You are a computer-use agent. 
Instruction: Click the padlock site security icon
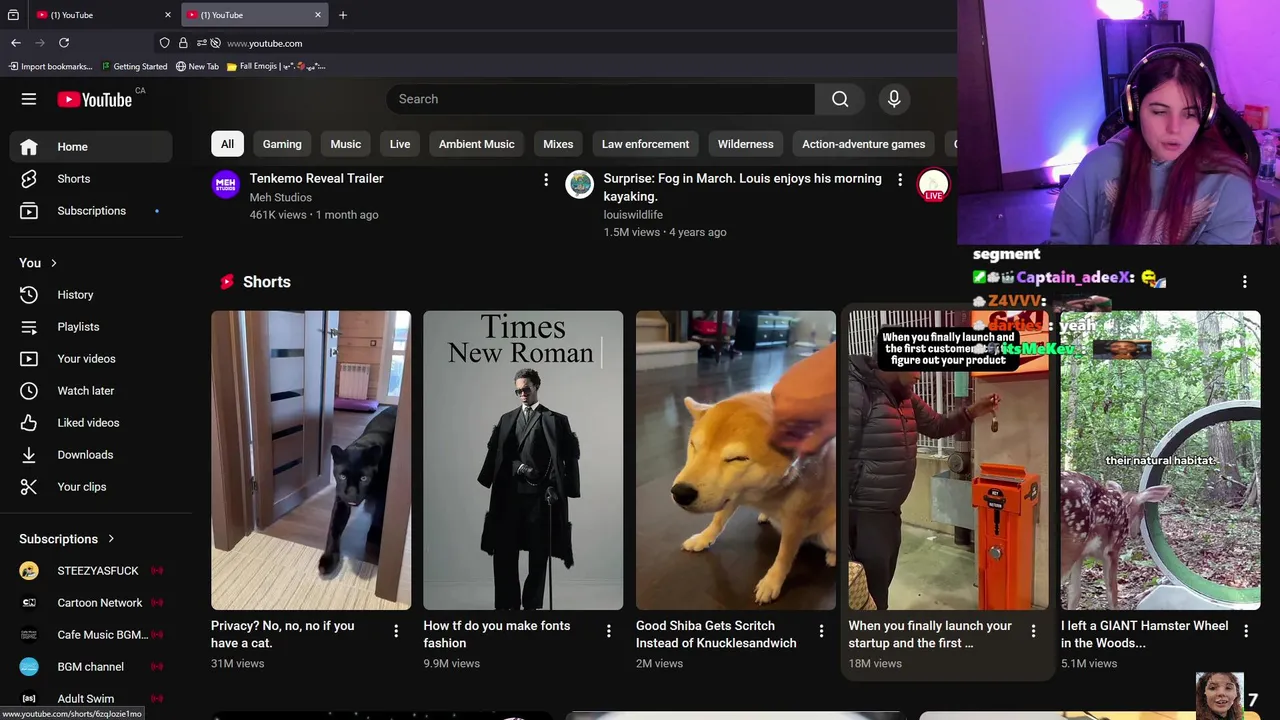pyautogui.click(x=183, y=43)
